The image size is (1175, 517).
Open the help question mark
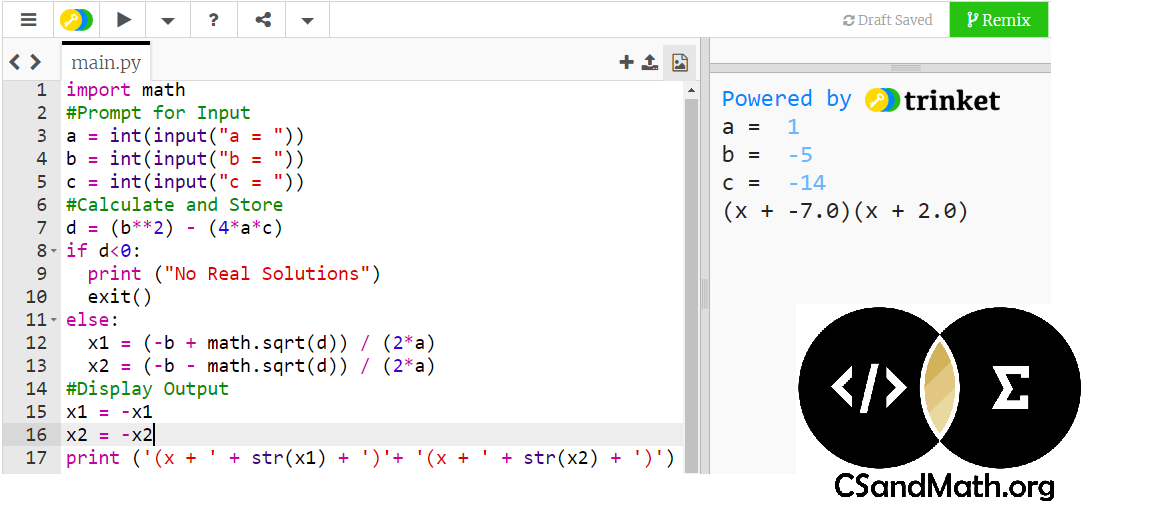coord(214,20)
